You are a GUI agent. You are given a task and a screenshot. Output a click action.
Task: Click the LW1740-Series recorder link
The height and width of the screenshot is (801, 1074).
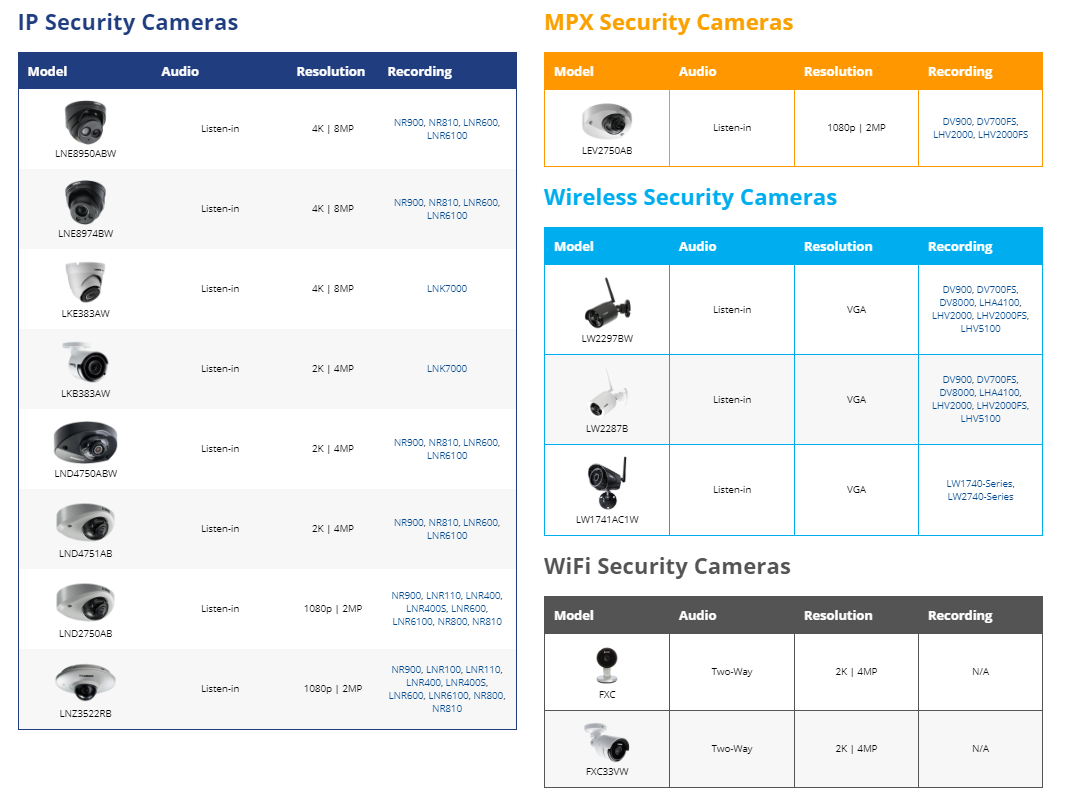click(980, 484)
